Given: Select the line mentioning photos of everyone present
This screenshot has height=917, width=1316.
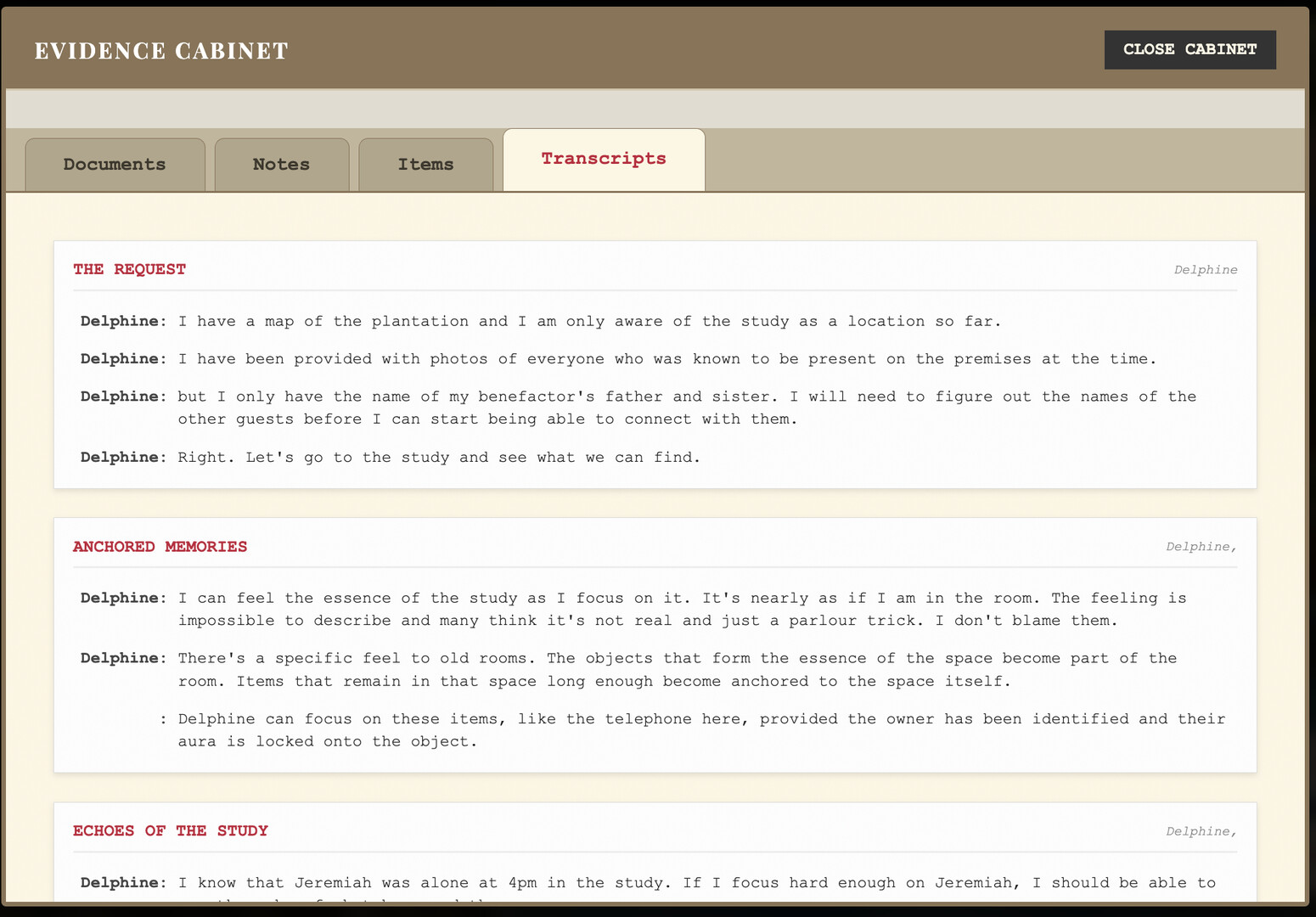Looking at the screenshot, I should pyautogui.click(x=667, y=358).
